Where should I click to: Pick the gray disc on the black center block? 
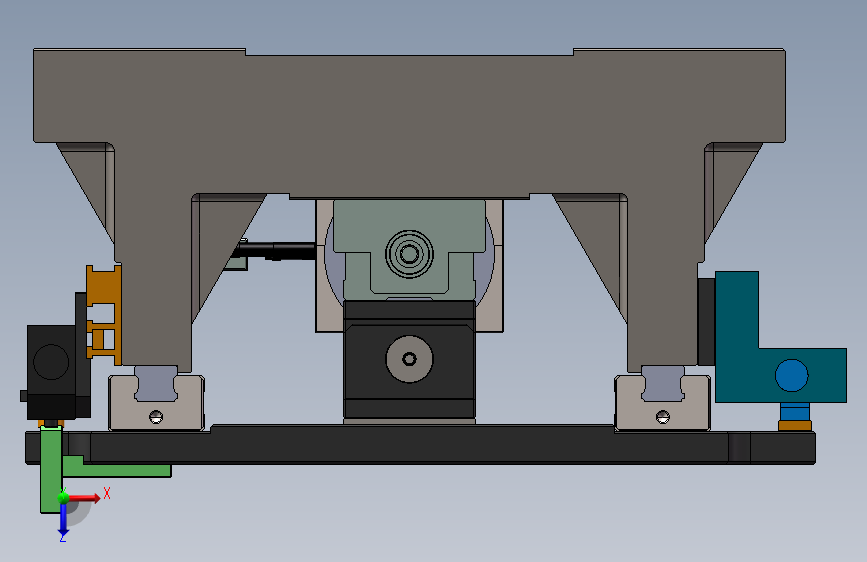409,359
